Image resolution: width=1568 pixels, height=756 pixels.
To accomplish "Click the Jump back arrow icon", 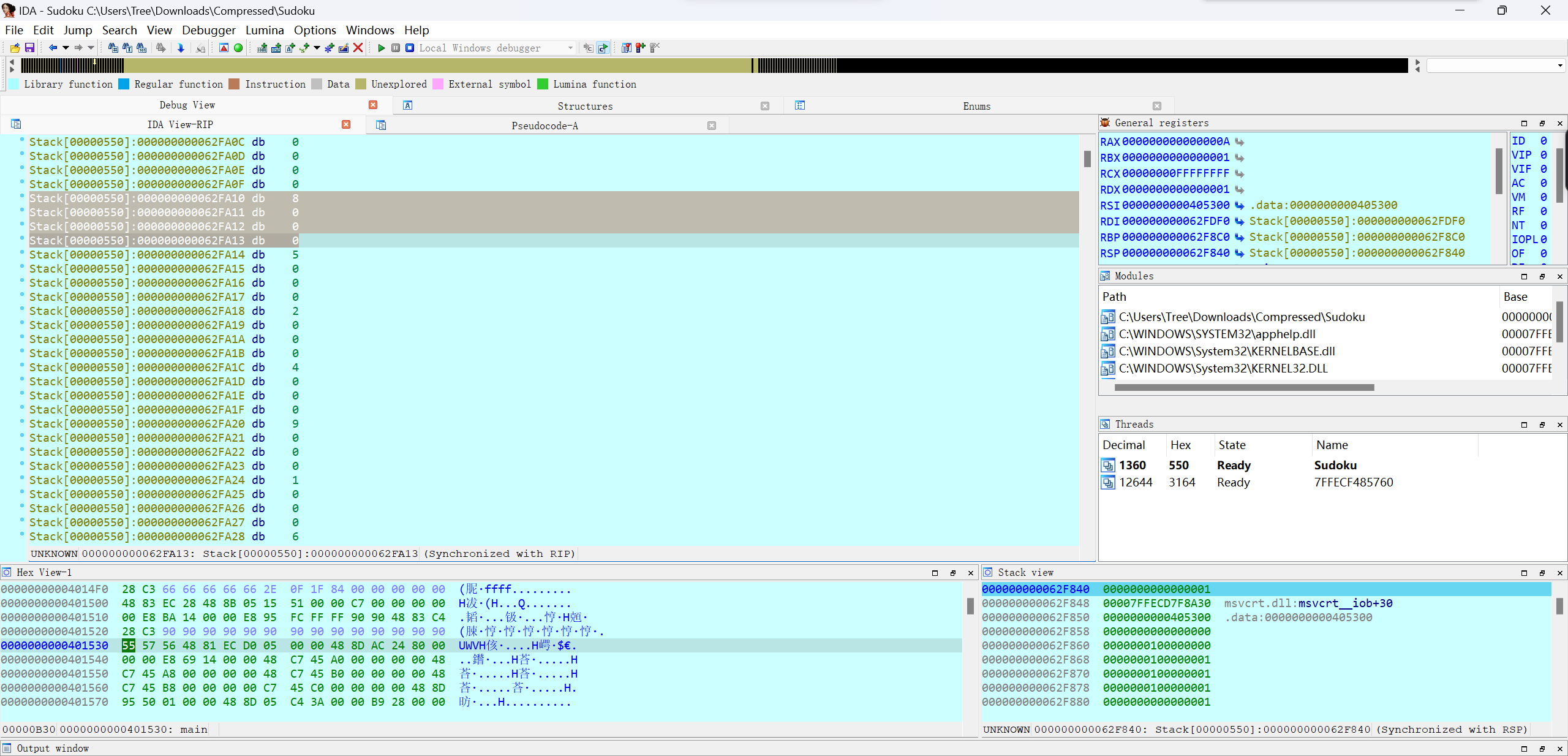I will pyautogui.click(x=53, y=48).
